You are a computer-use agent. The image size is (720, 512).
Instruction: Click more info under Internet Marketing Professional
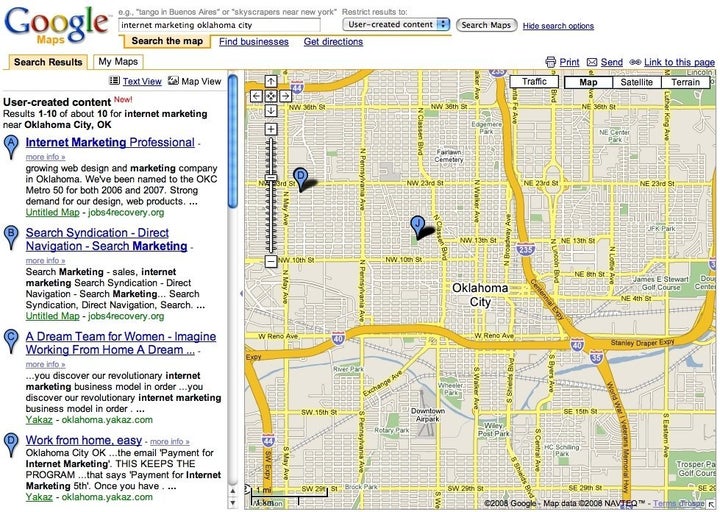coord(45,157)
